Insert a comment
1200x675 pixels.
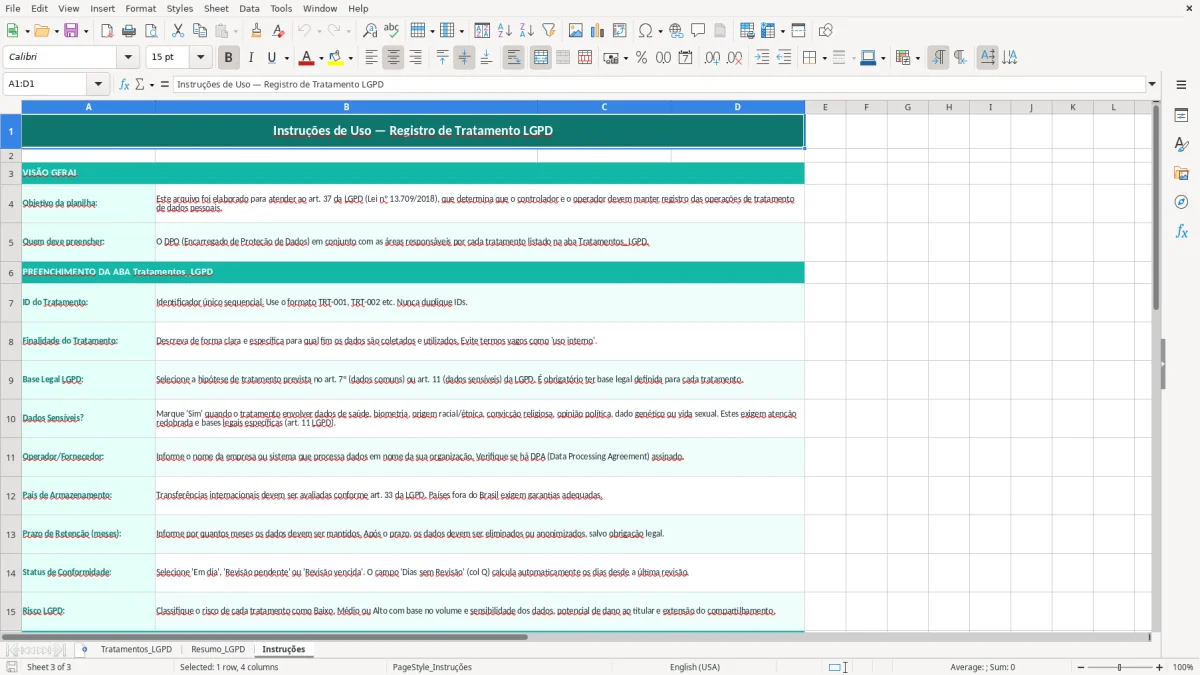698,31
